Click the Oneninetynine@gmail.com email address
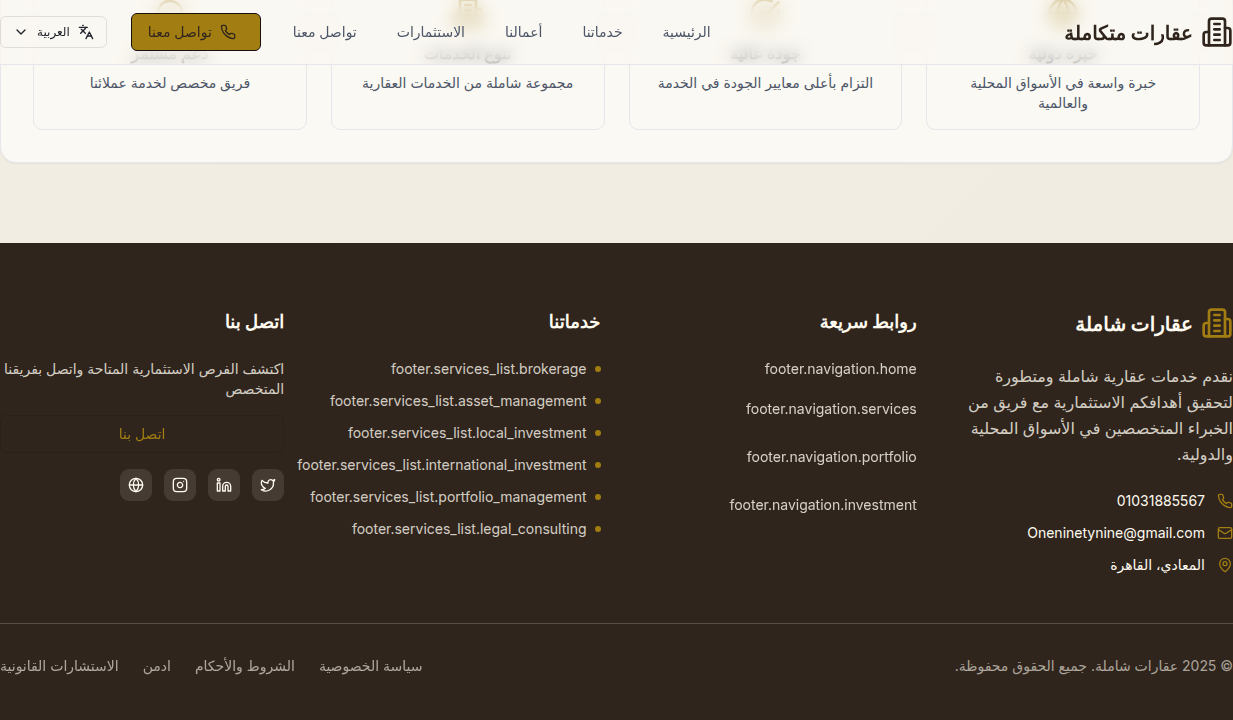This screenshot has width=1233, height=720. (1115, 533)
